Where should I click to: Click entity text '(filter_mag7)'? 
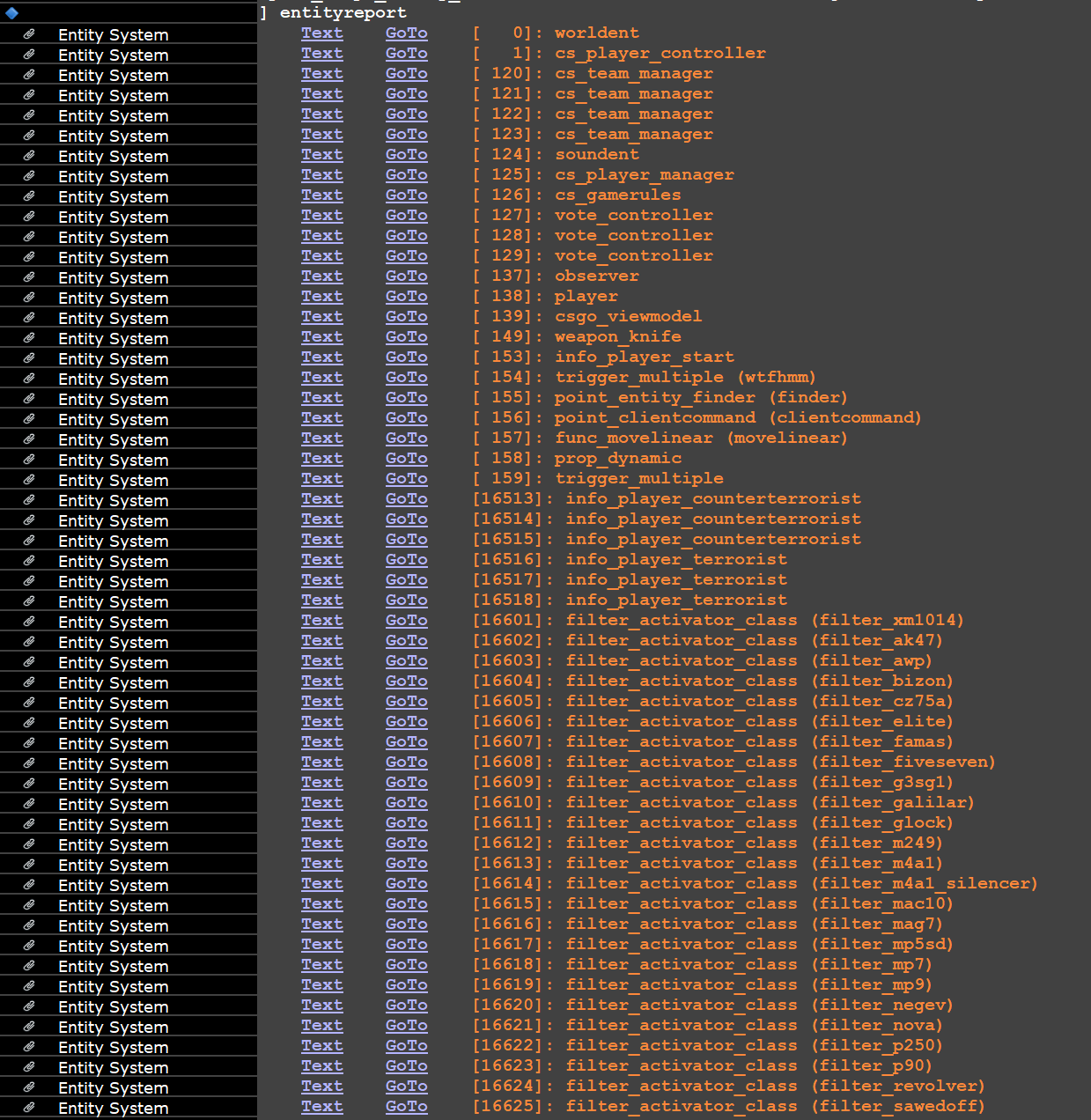(x=877, y=925)
